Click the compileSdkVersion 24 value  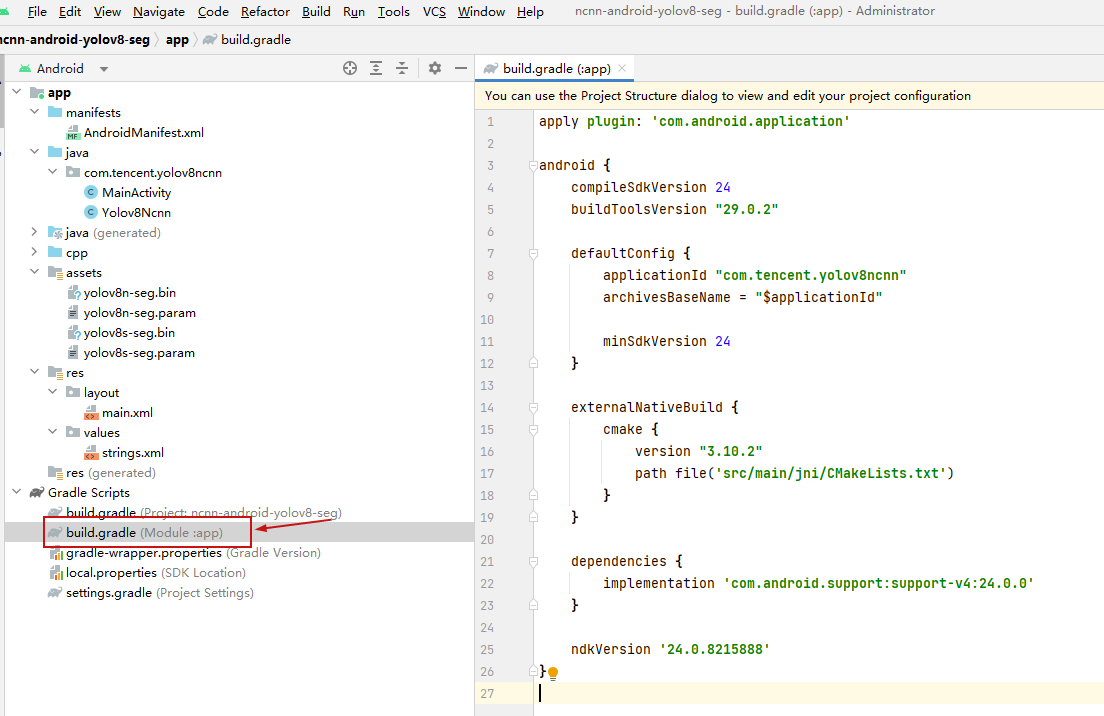[723, 187]
